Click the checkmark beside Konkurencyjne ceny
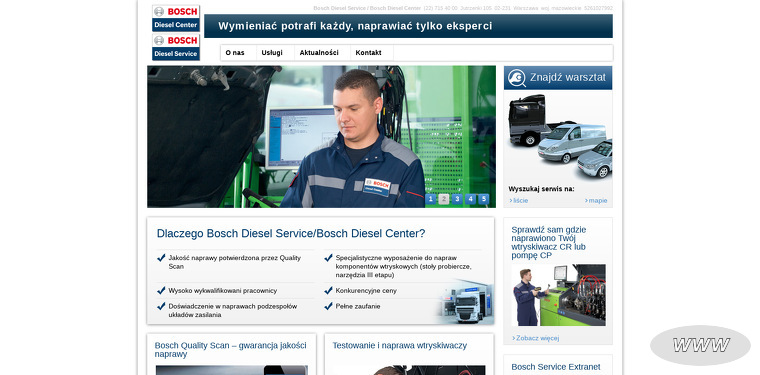Viewport: 760px width, 375px height. pyautogui.click(x=328, y=290)
